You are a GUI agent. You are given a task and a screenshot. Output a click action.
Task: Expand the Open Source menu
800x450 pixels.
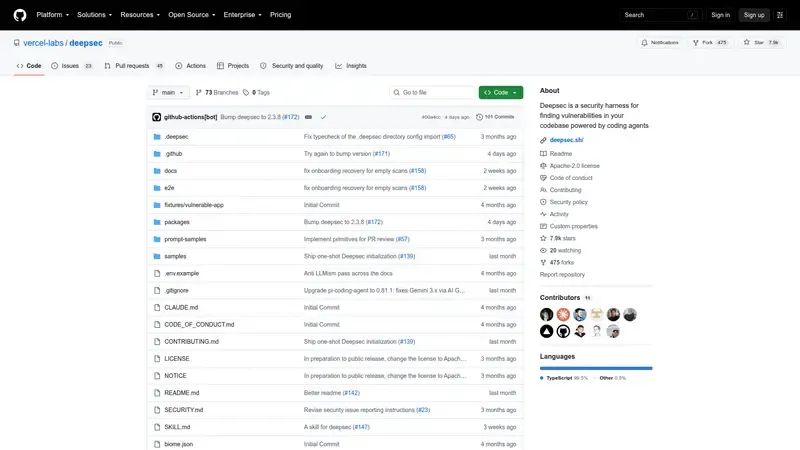click(x=192, y=15)
